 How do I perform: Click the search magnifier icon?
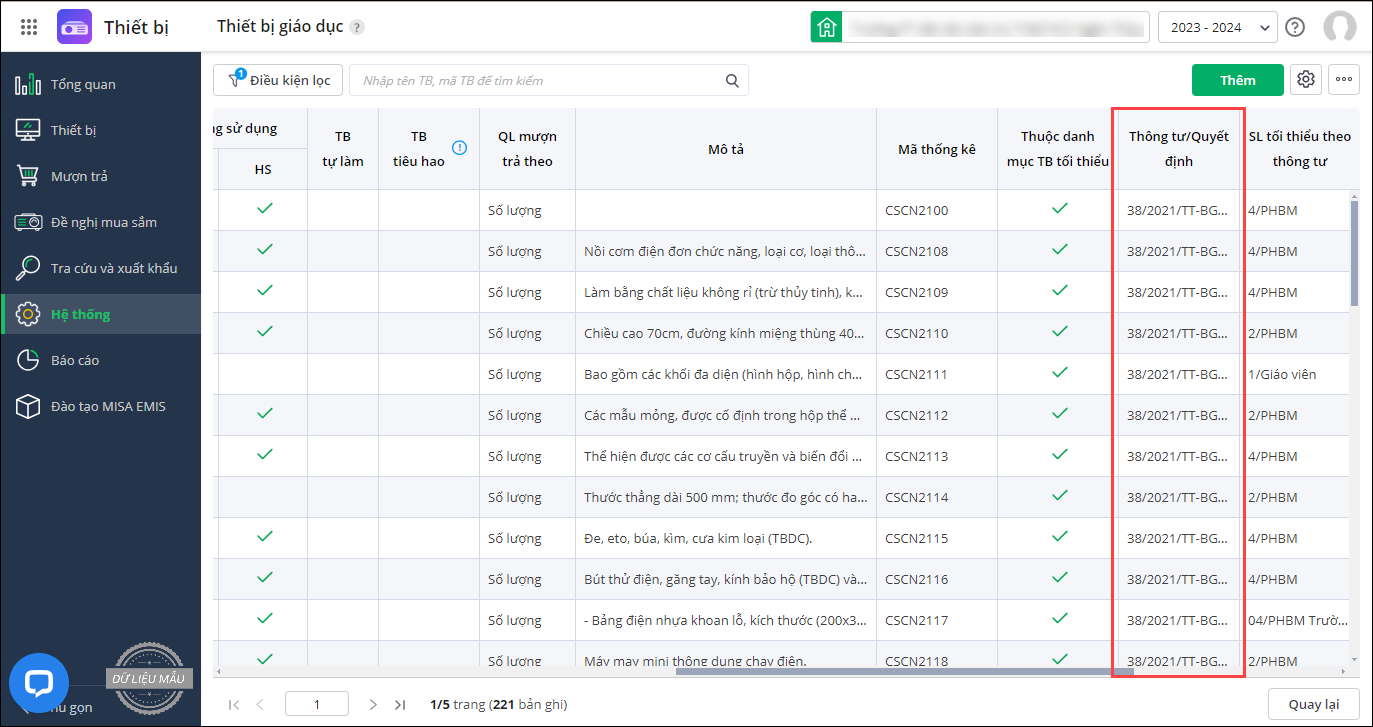coord(732,81)
